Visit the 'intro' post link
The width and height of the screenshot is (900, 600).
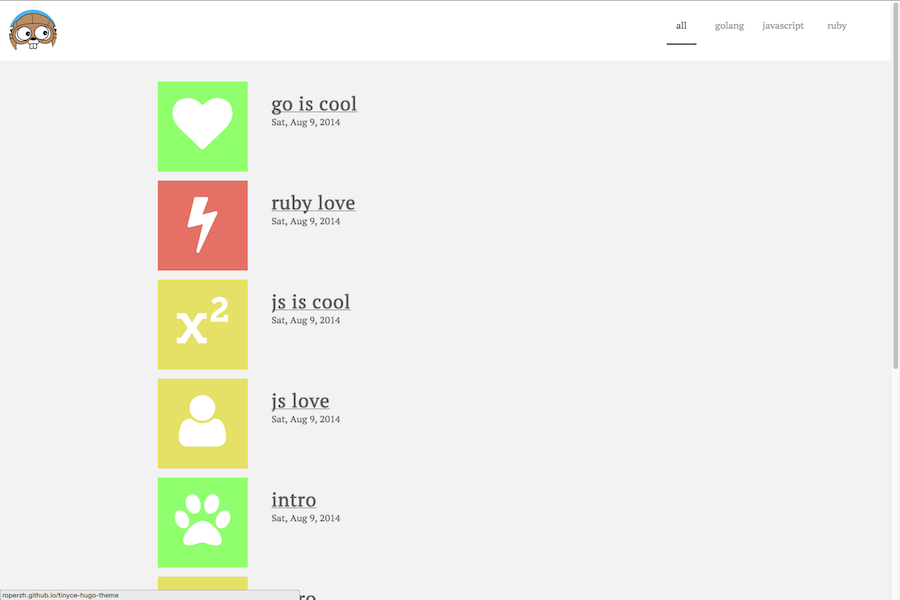point(294,500)
